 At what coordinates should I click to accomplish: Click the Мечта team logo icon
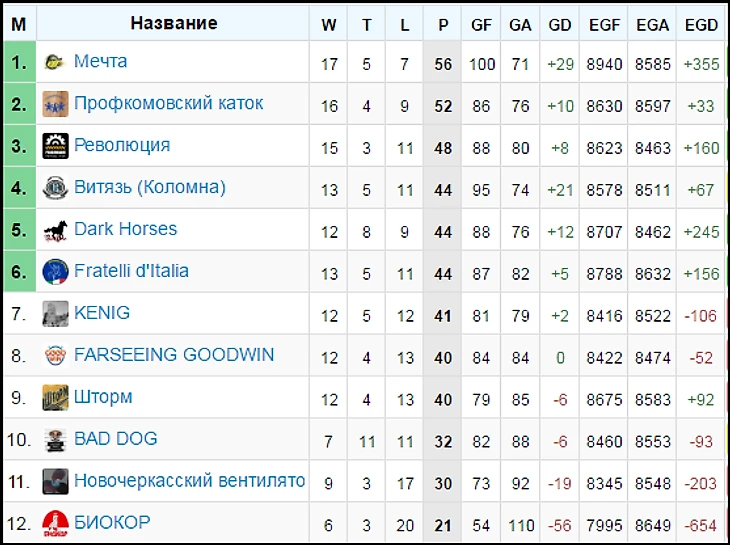[x=55, y=62]
